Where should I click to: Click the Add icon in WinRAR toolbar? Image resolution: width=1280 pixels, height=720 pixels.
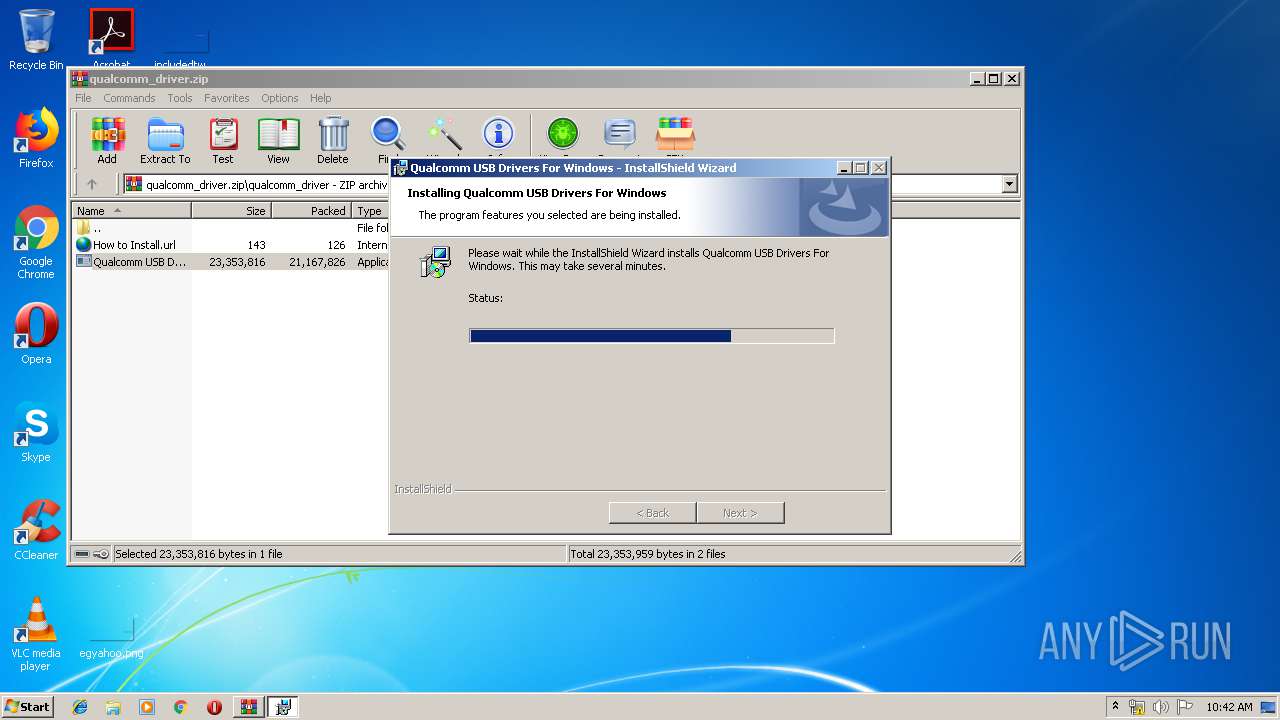107,140
